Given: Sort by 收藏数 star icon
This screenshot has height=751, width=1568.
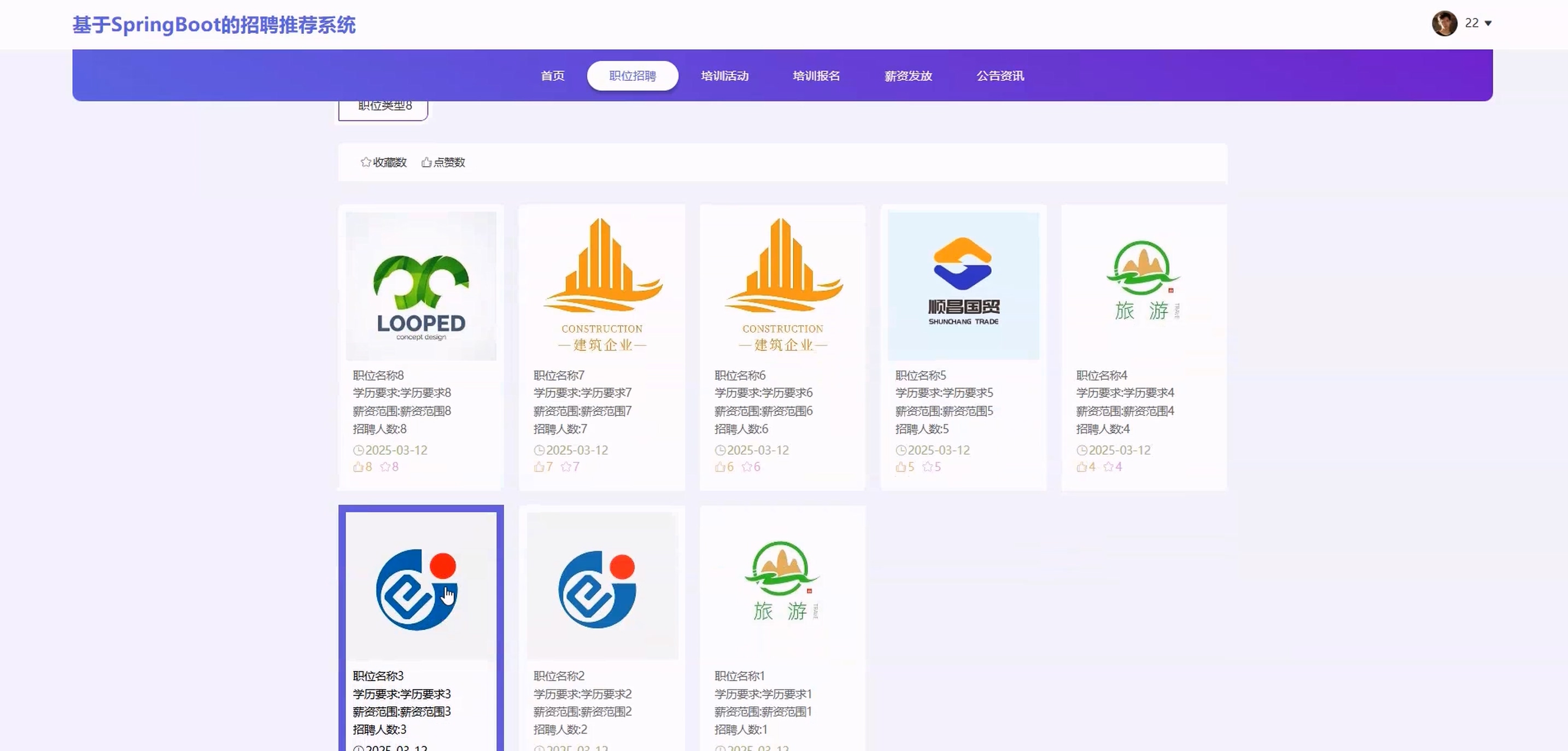Looking at the screenshot, I should [x=366, y=162].
